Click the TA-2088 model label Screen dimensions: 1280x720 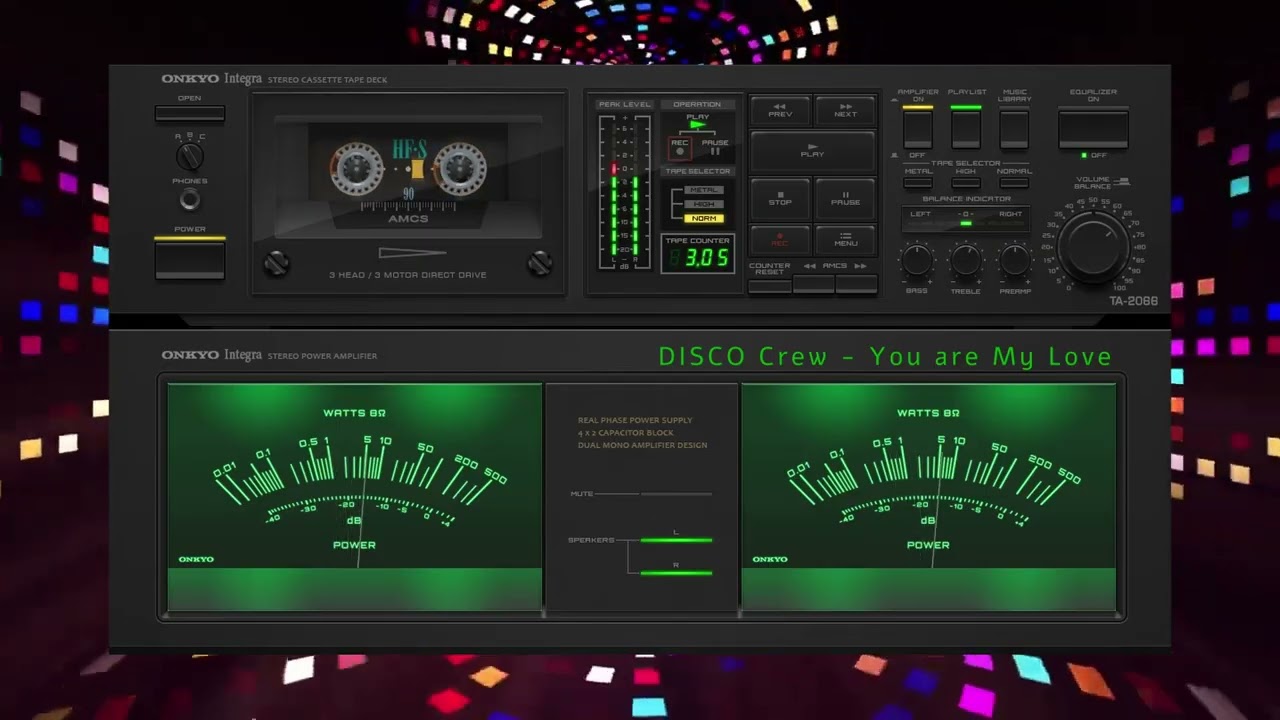[x=1133, y=301]
